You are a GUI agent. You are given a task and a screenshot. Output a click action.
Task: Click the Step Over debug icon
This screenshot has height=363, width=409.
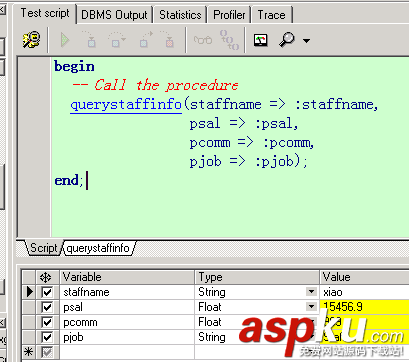pos(117,40)
